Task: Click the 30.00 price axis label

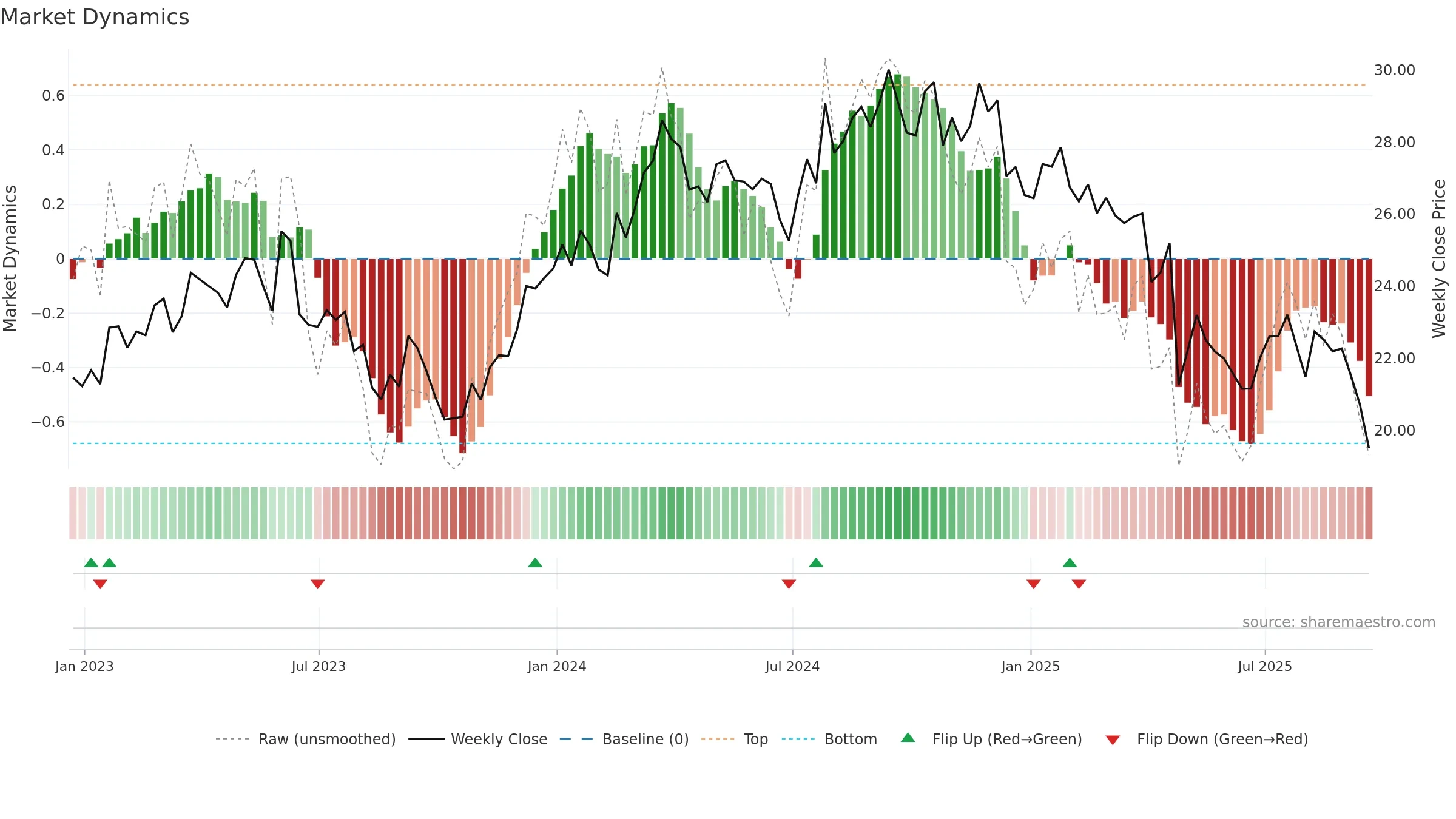Action: coord(1395,70)
